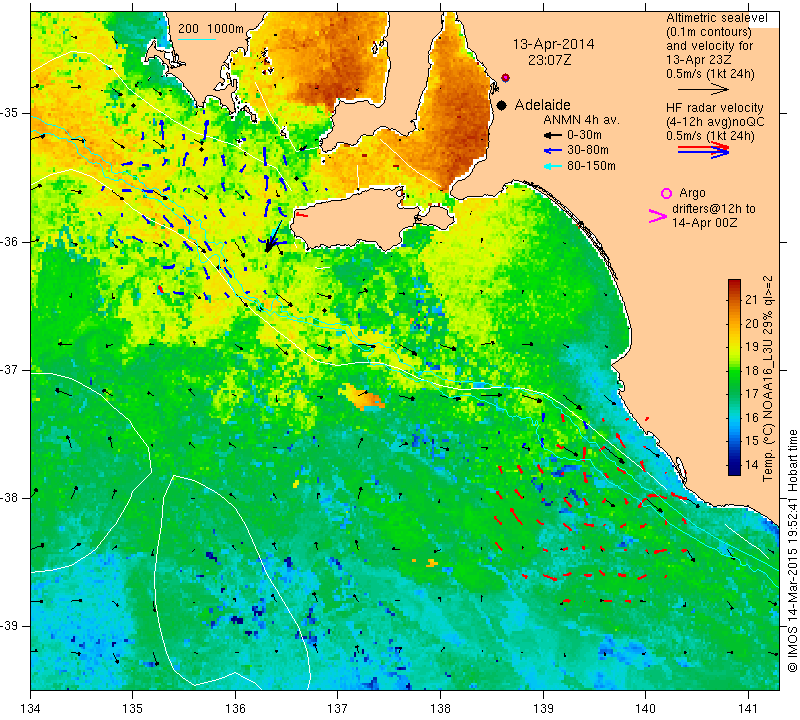Click the cyan 200 1000m contour legend line

point(197,39)
